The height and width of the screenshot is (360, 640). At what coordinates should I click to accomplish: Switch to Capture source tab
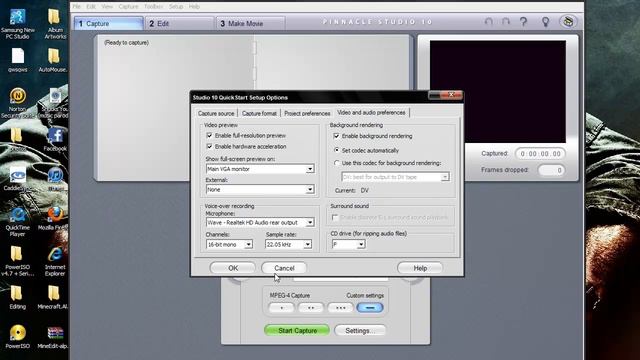coord(216,113)
